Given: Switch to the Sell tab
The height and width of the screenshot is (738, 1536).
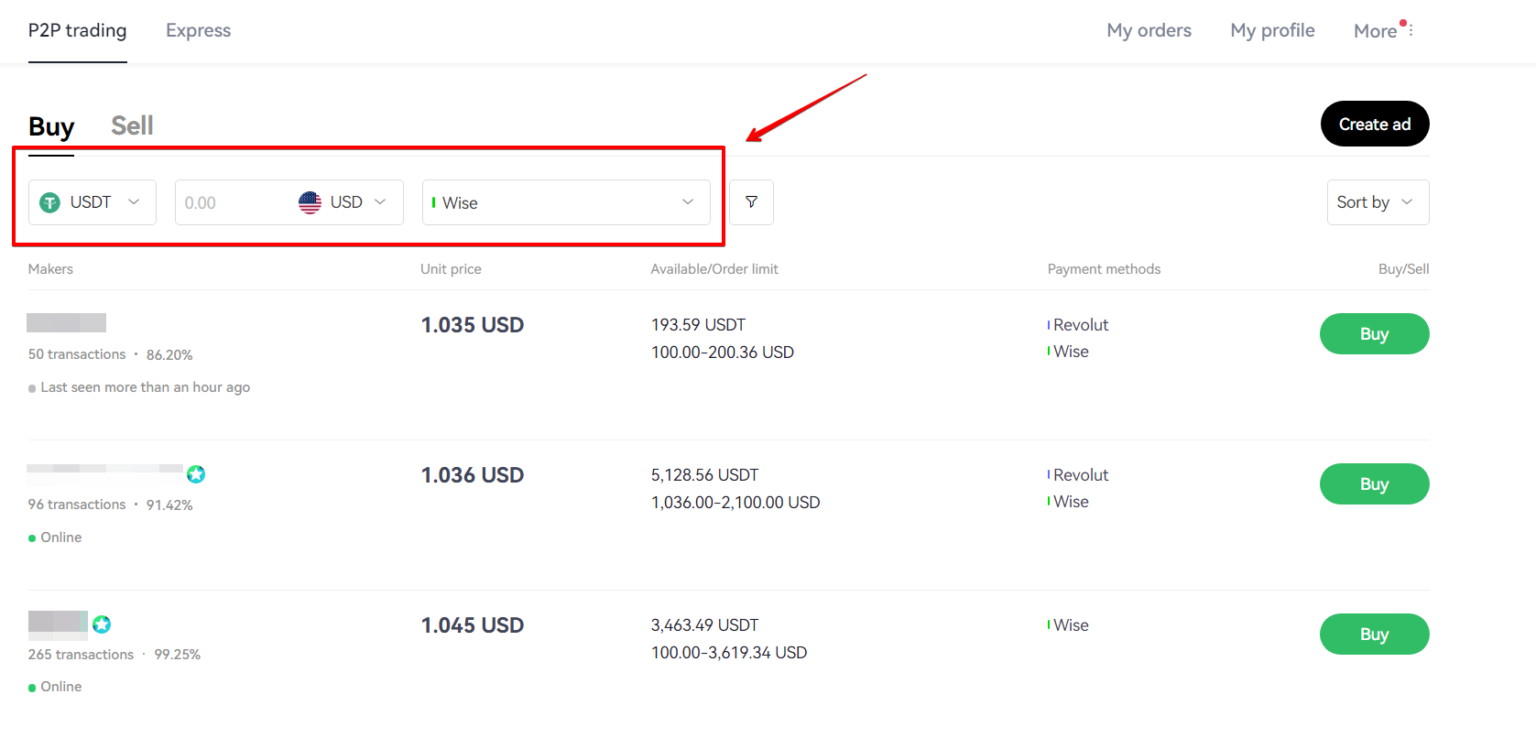Looking at the screenshot, I should 131,125.
